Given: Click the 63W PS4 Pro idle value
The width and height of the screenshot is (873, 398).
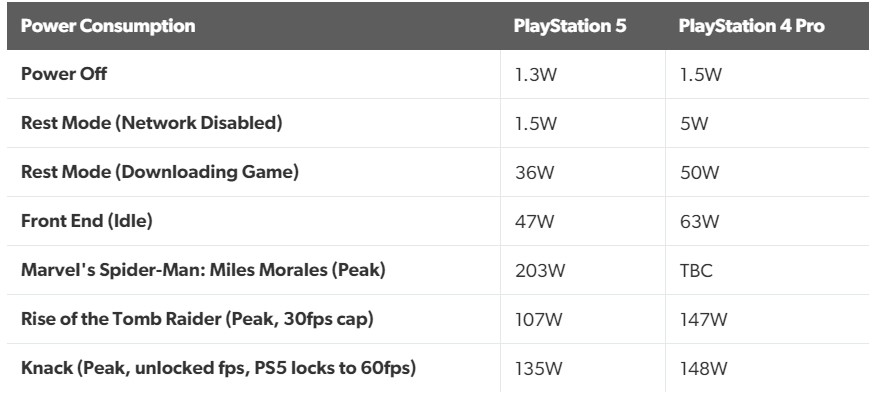Looking at the screenshot, I should click(699, 222).
